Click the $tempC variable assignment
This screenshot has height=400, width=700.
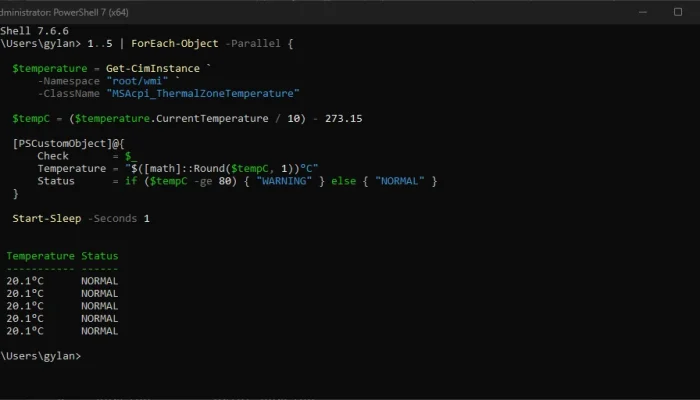(31, 118)
